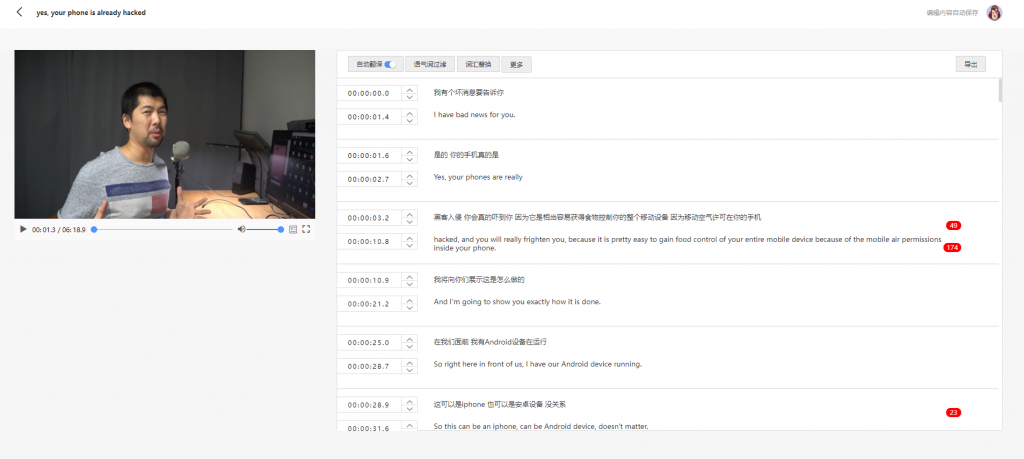Decrease the 00:00:25.0 timestamp

[409, 347]
